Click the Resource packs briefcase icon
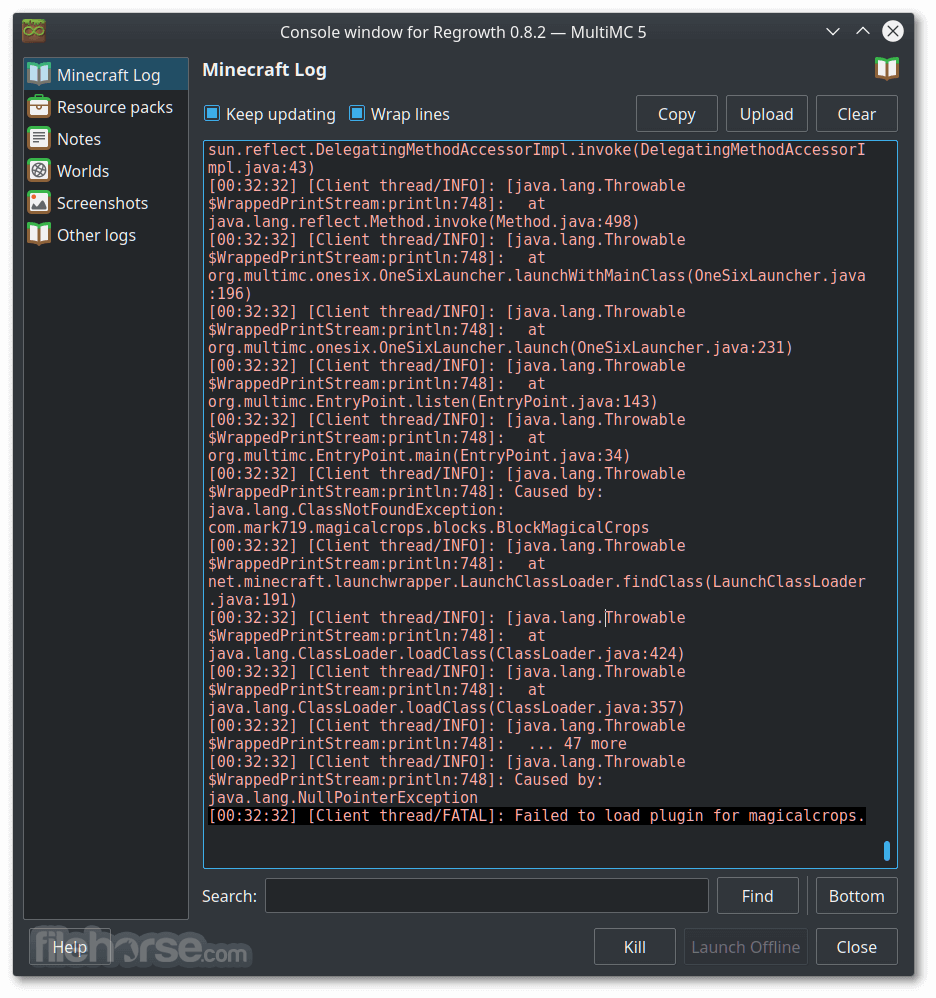The image size is (936, 998). coord(39,106)
